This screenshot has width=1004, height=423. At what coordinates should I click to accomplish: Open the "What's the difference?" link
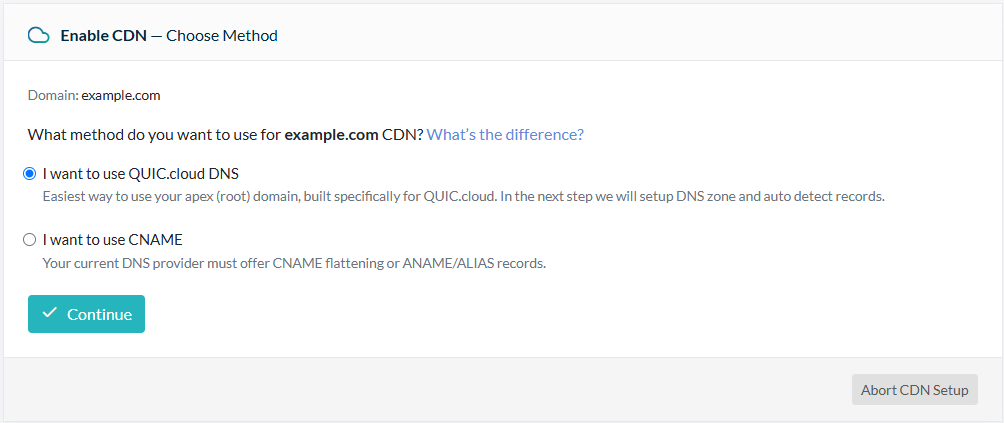point(505,134)
